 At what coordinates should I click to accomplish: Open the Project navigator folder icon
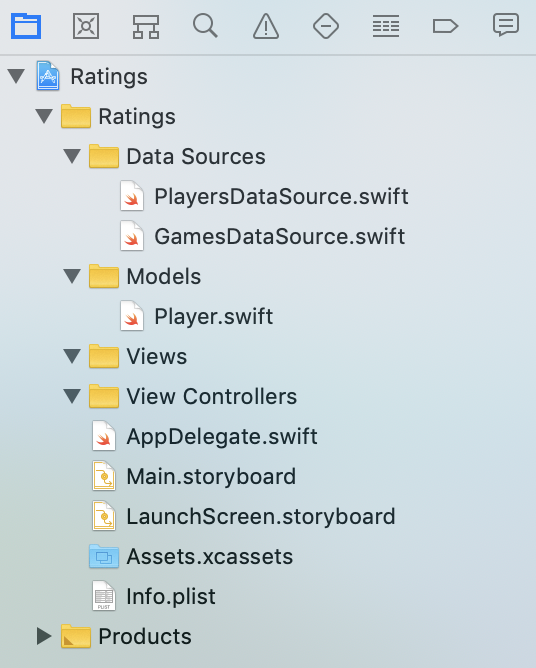click(x=26, y=26)
